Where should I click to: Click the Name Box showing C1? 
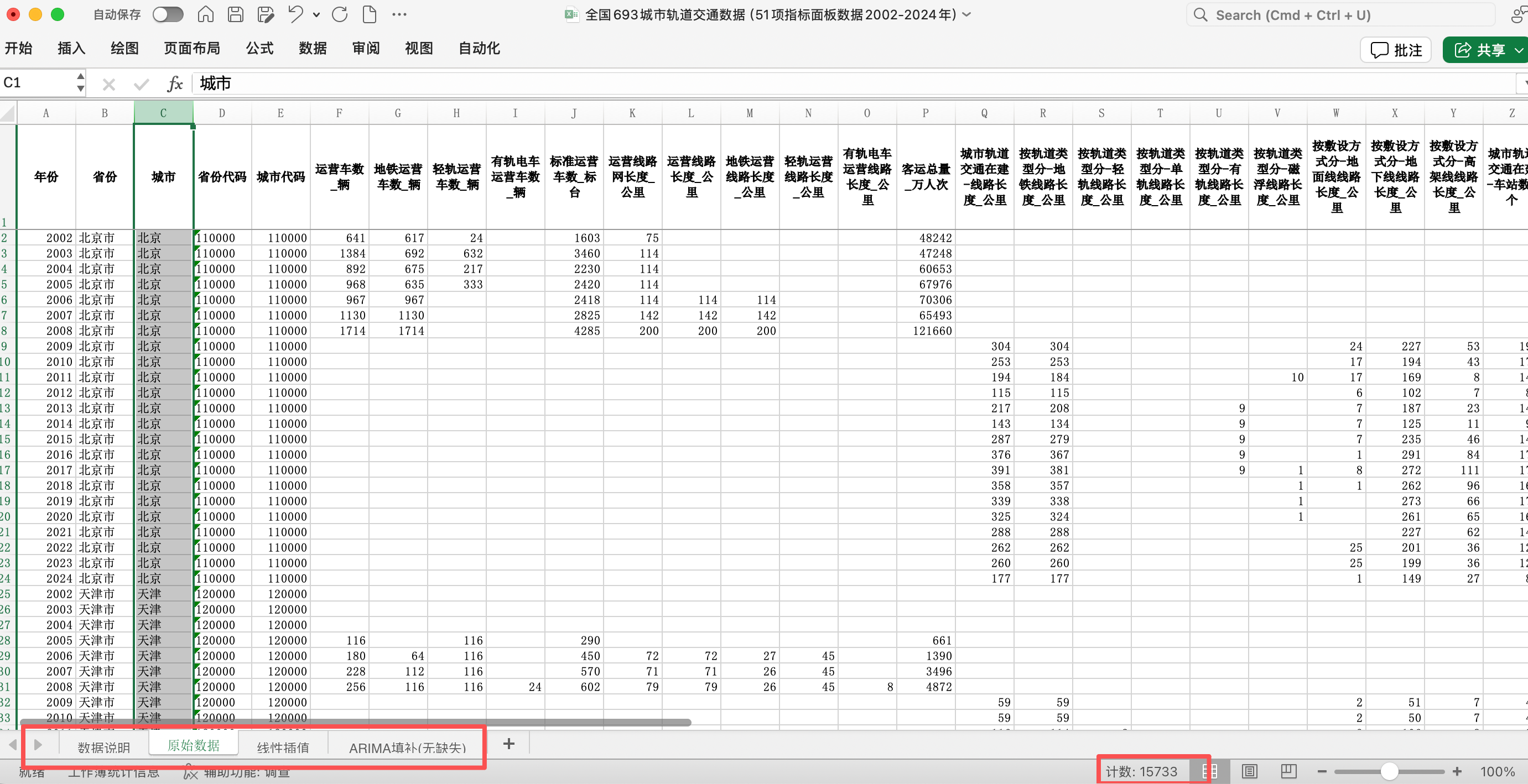point(37,83)
